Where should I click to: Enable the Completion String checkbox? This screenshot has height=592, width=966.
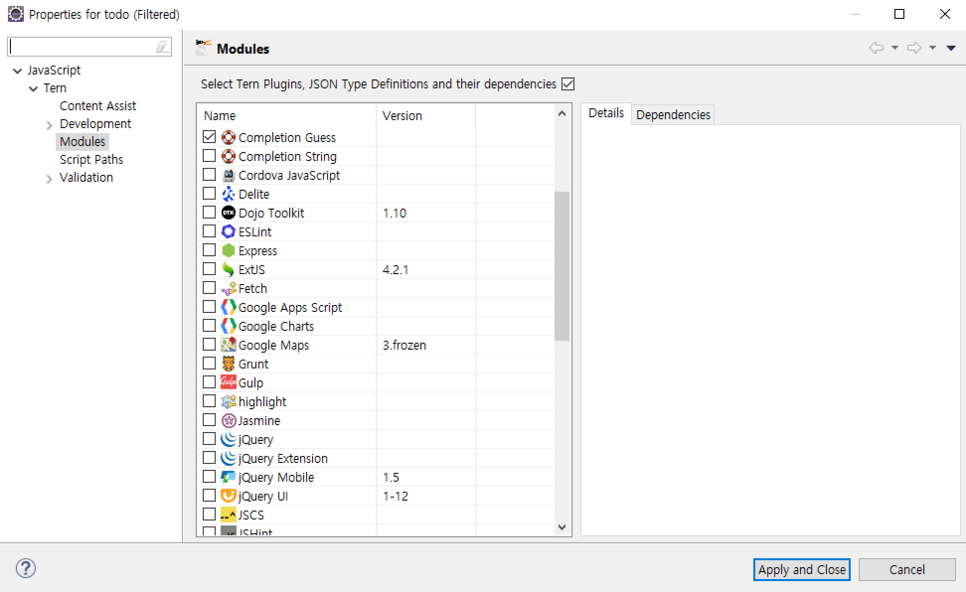click(x=209, y=155)
